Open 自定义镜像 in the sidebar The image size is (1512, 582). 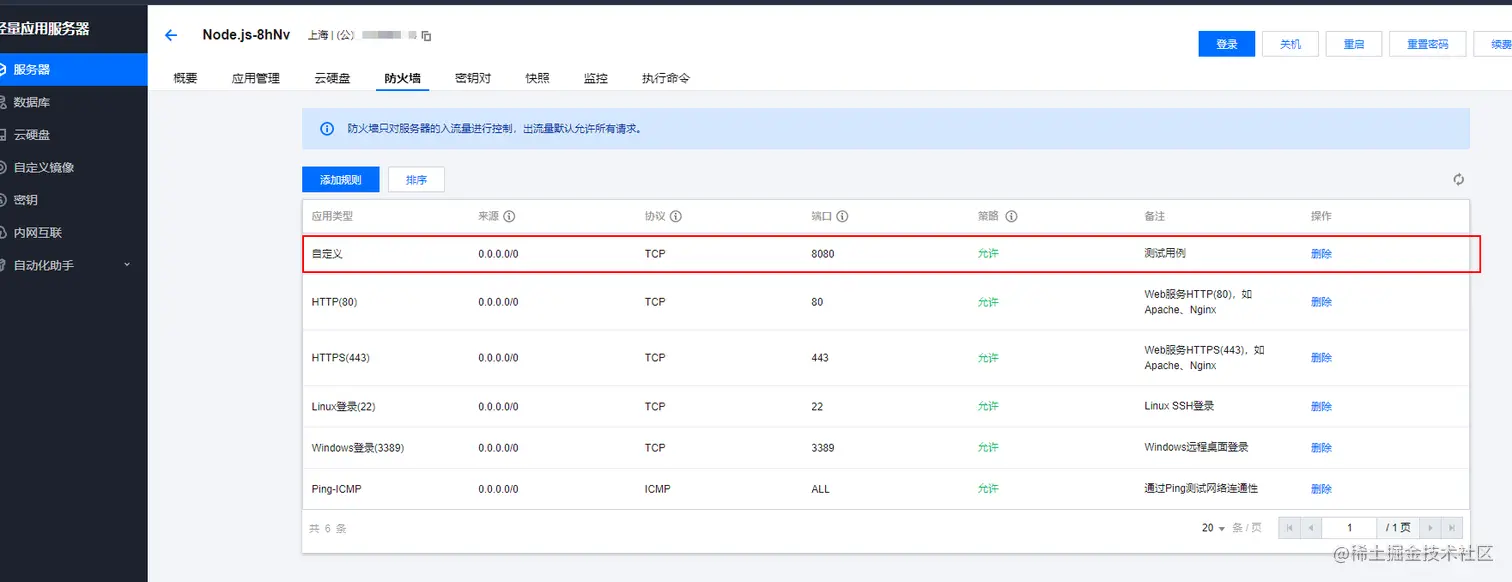(44, 167)
